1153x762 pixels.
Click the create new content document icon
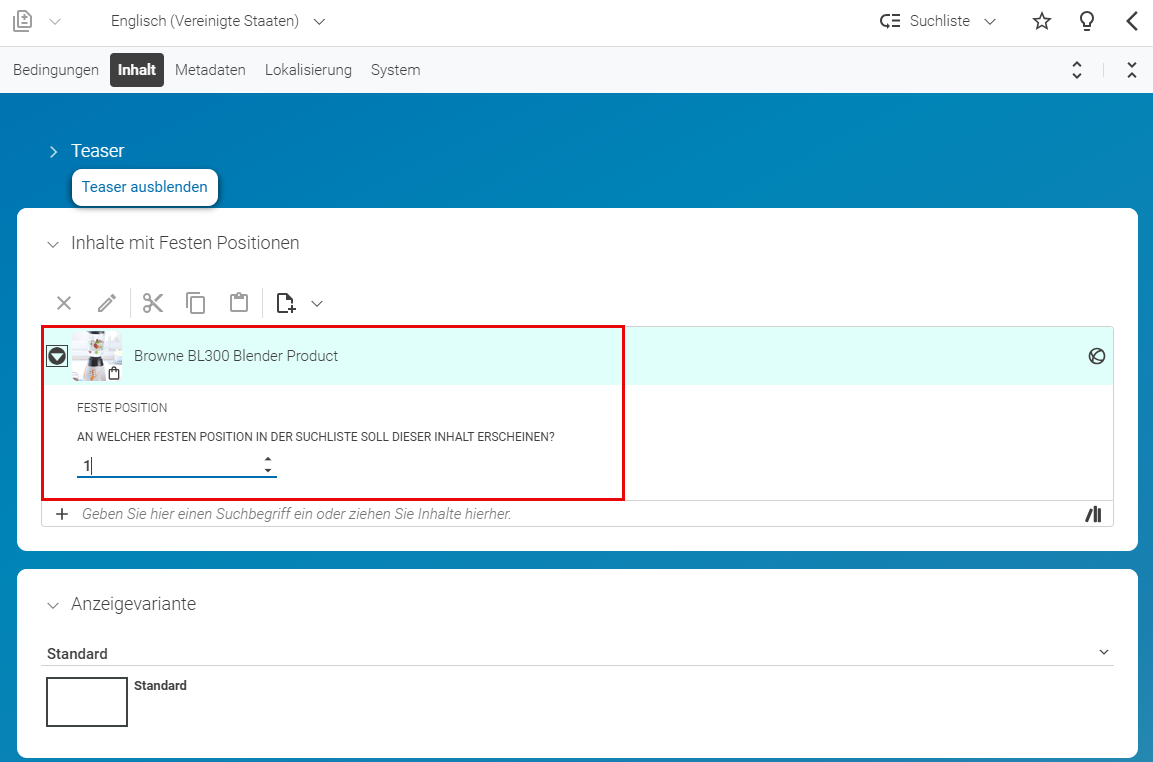point(286,303)
